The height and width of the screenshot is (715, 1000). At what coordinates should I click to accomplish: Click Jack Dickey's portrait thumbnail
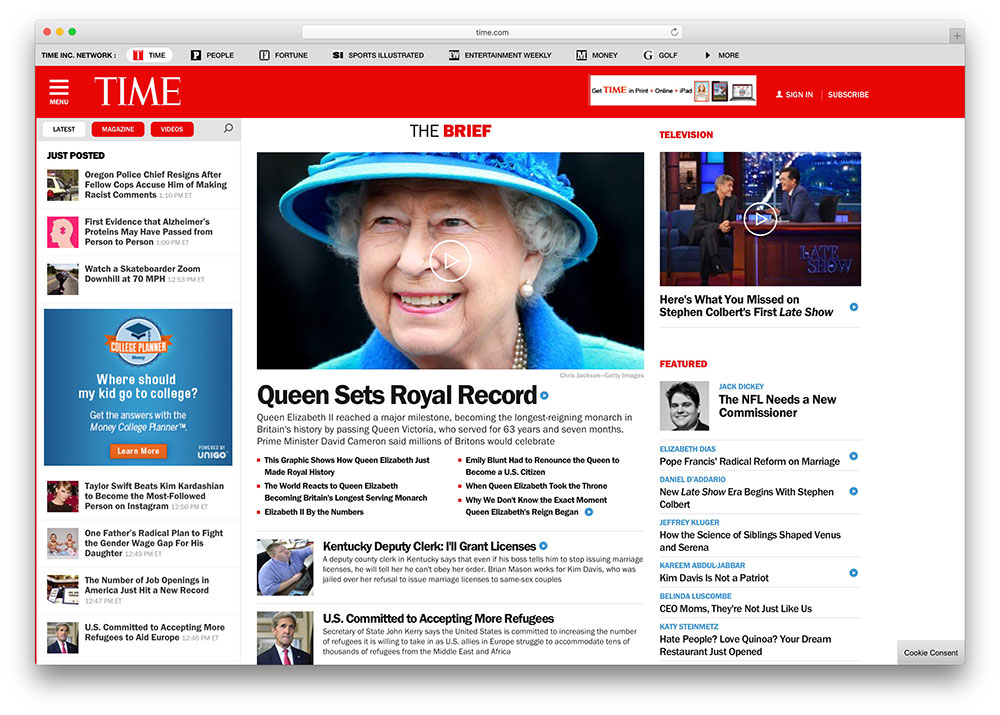coord(684,406)
